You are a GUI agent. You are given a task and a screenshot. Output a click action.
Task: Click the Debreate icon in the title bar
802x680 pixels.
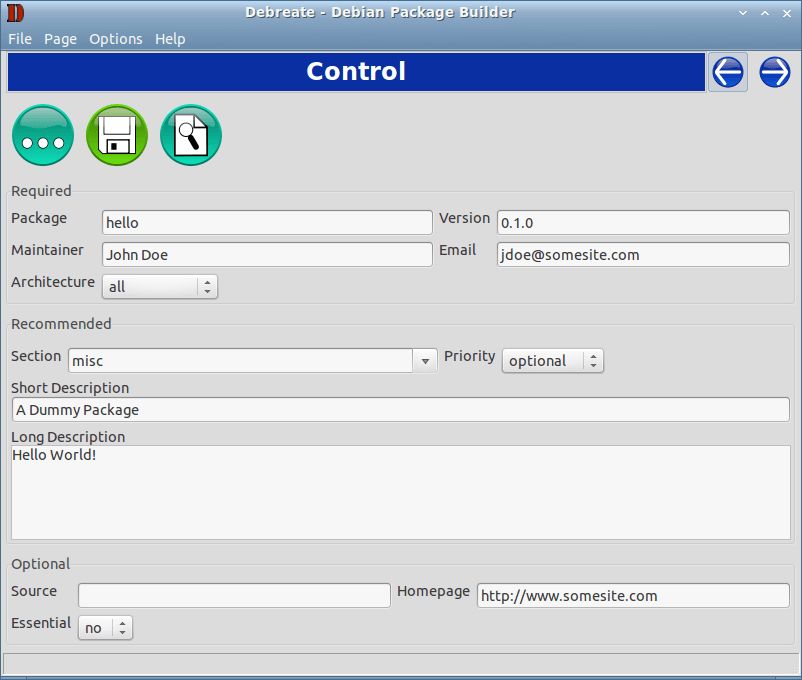13,12
